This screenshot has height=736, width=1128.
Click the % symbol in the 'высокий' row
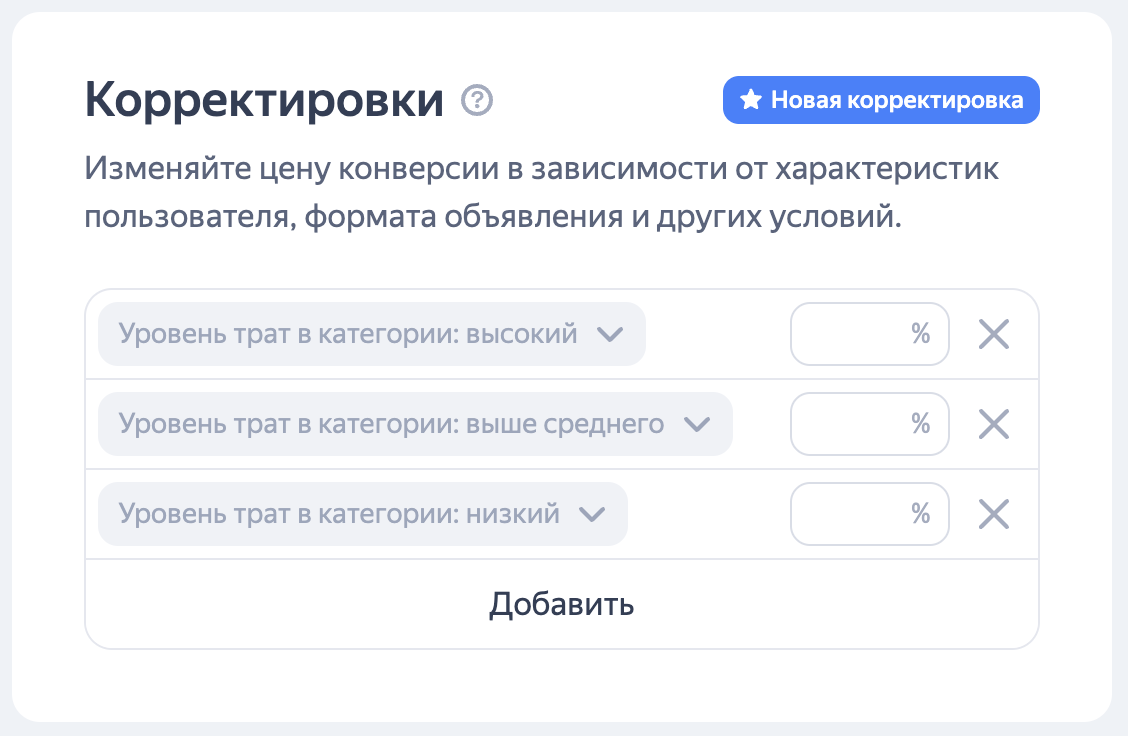pyautogui.click(x=920, y=334)
